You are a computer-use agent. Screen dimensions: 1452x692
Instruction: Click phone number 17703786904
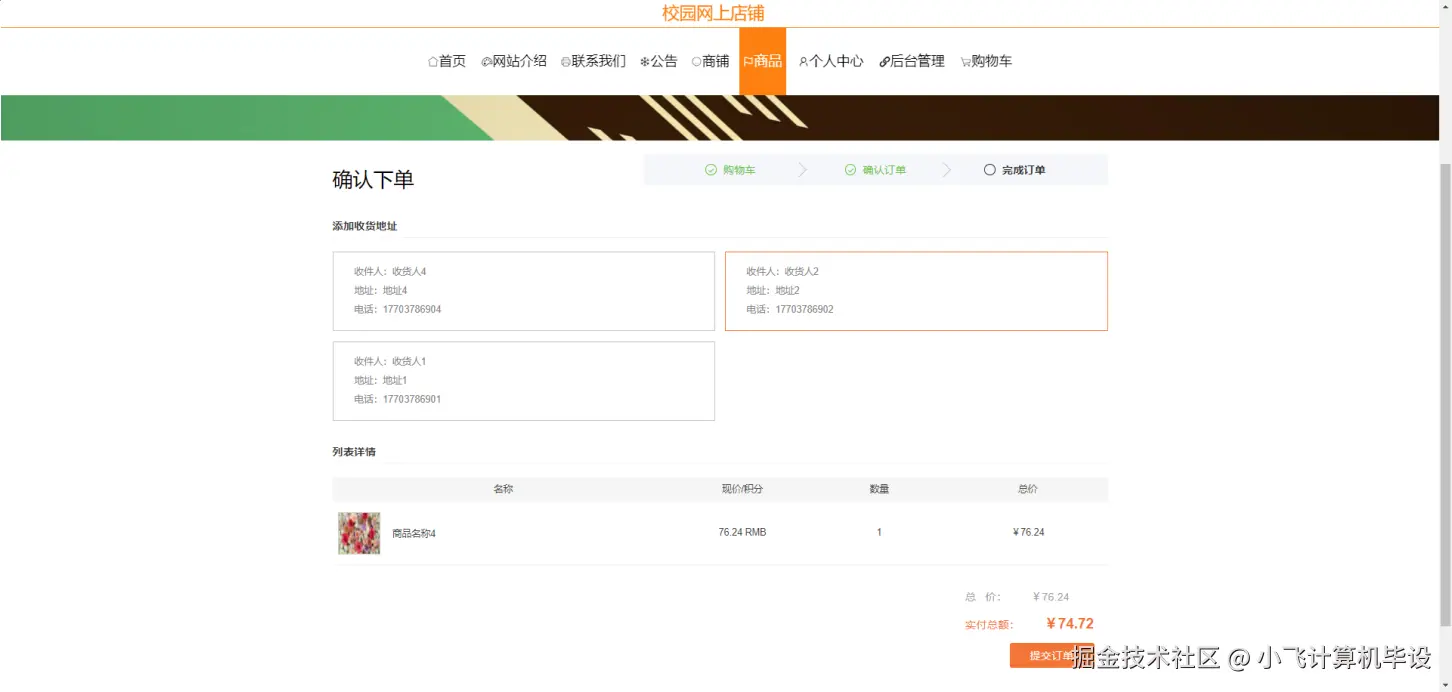pyautogui.click(x=412, y=310)
